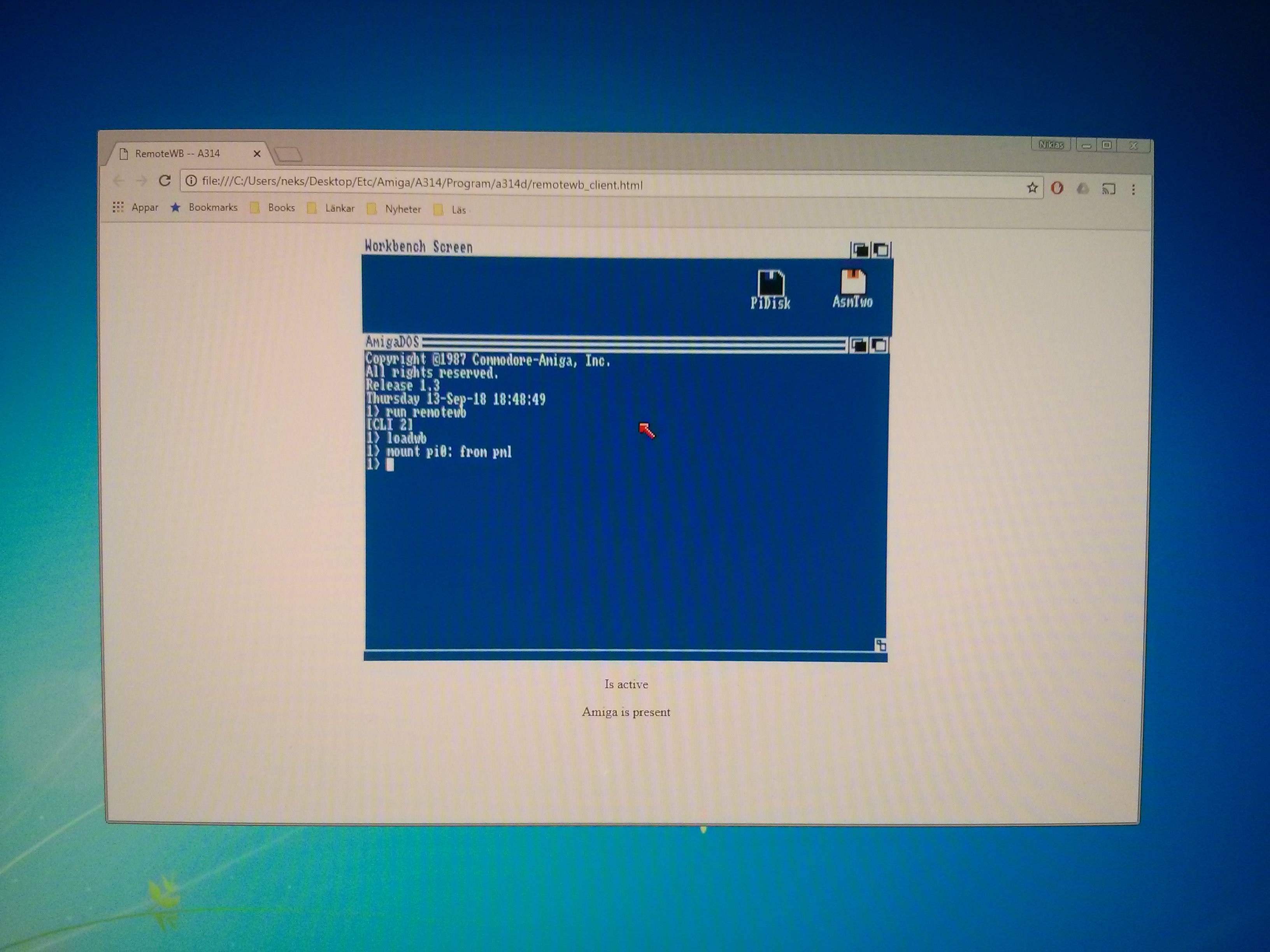Click the 'loadwb' command line
Screen dimensions: 1270x952
[x=397, y=438]
